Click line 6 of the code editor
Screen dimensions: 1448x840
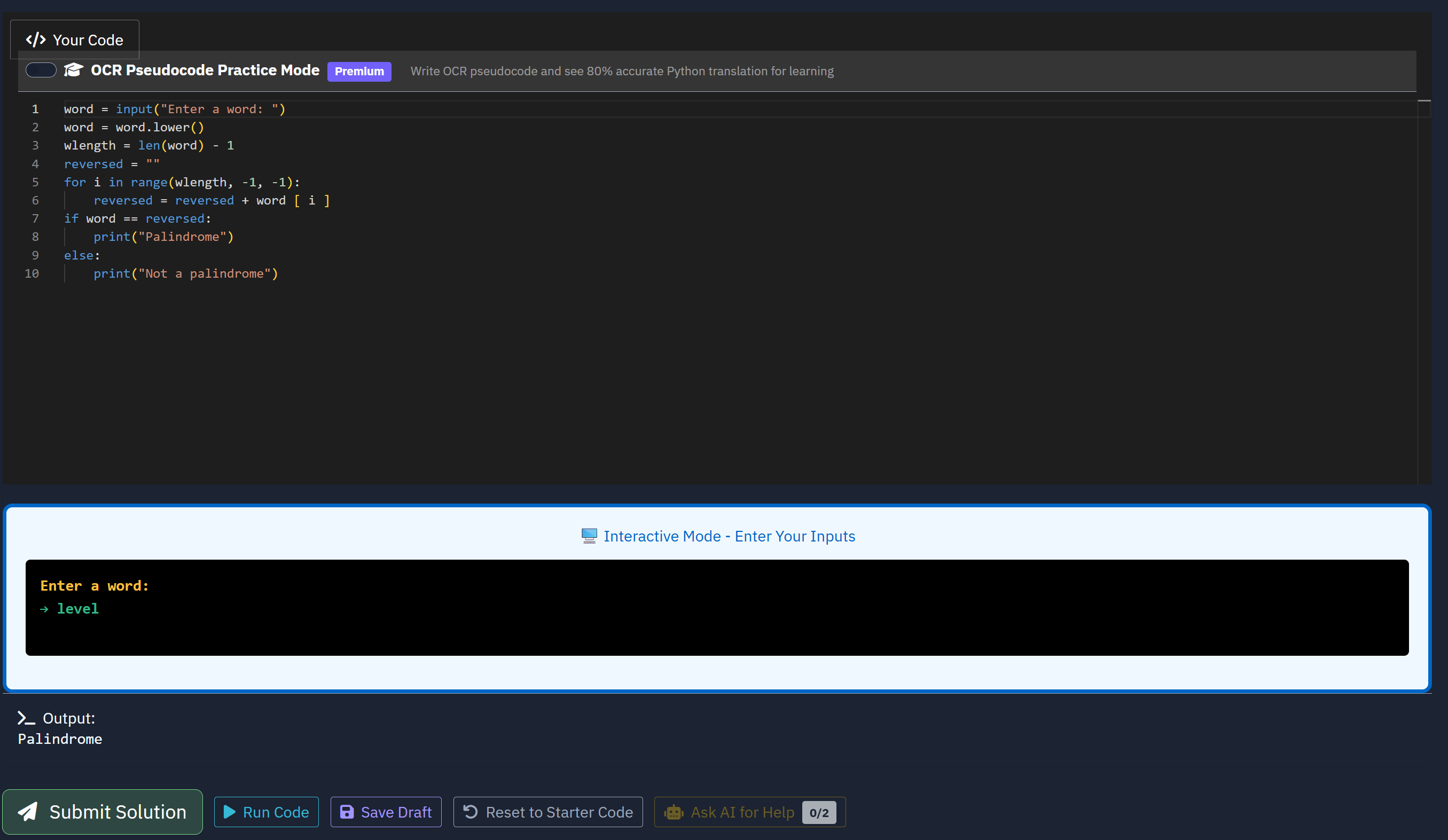tap(212, 200)
